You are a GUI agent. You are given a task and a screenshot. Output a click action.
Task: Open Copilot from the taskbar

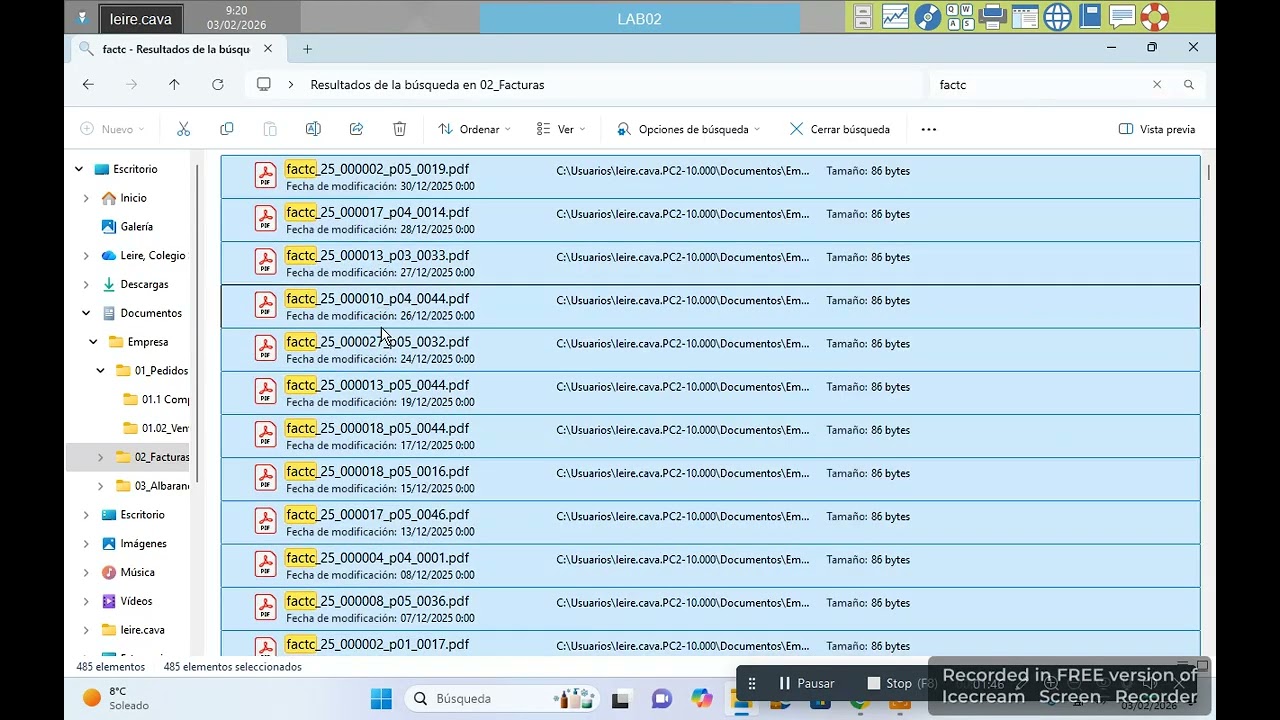coord(702,699)
